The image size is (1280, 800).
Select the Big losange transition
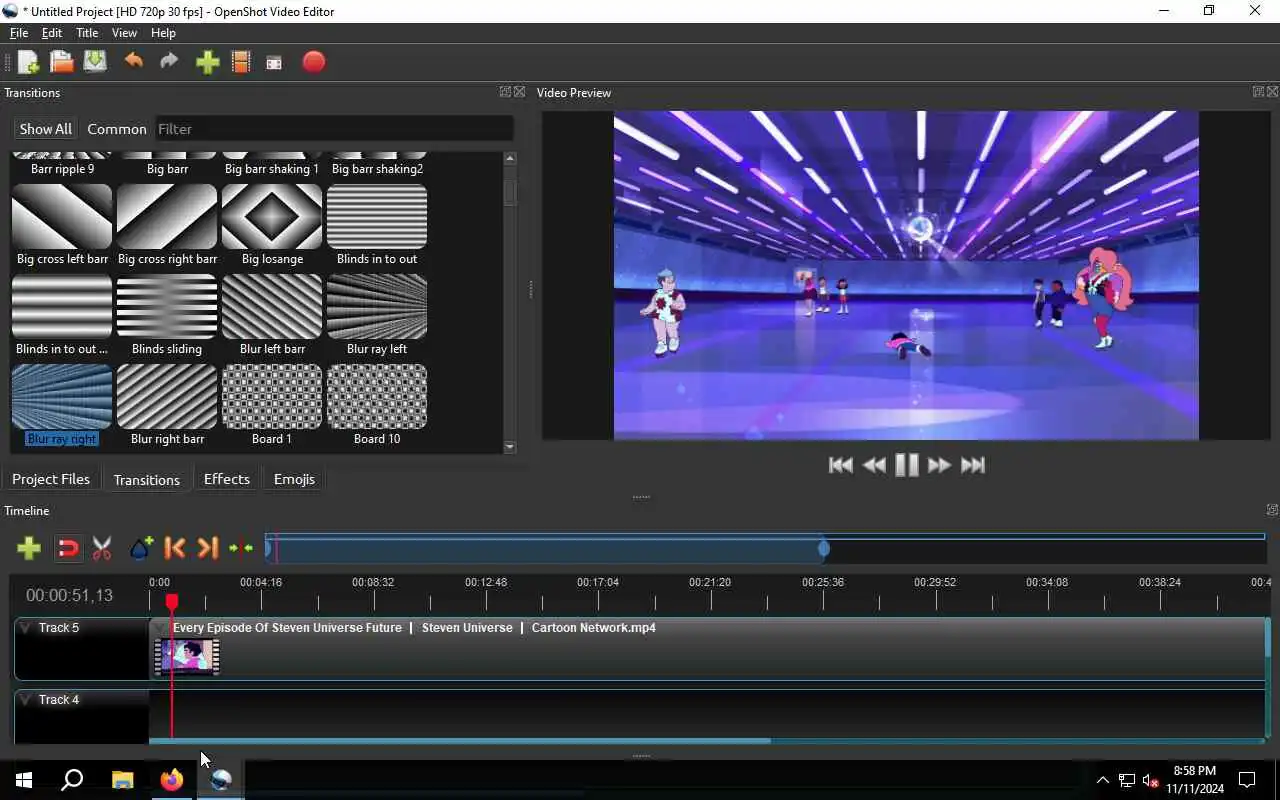(x=272, y=225)
